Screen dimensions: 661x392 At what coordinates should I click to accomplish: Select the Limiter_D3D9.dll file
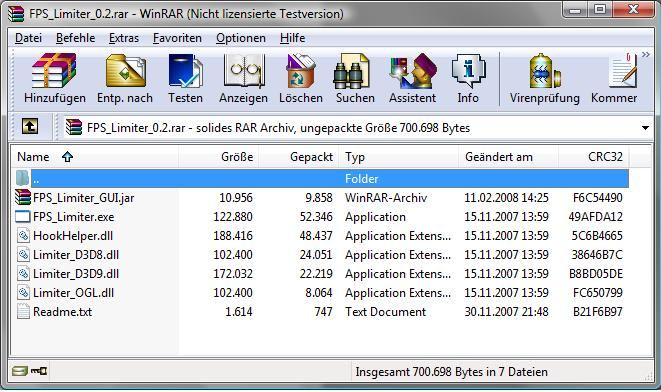pyautogui.click(x=76, y=274)
